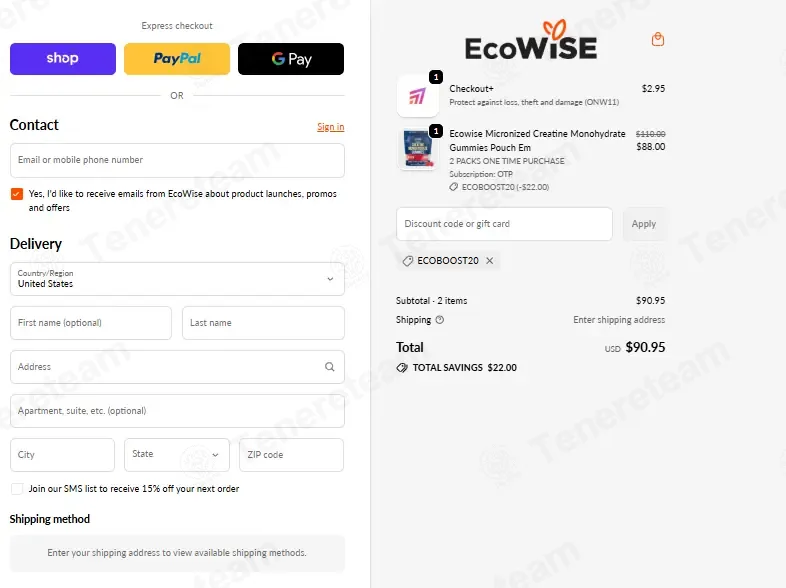The image size is (786, 588).
Task: Open the creatine gummies product thumbnail
Action: [418, 149]
